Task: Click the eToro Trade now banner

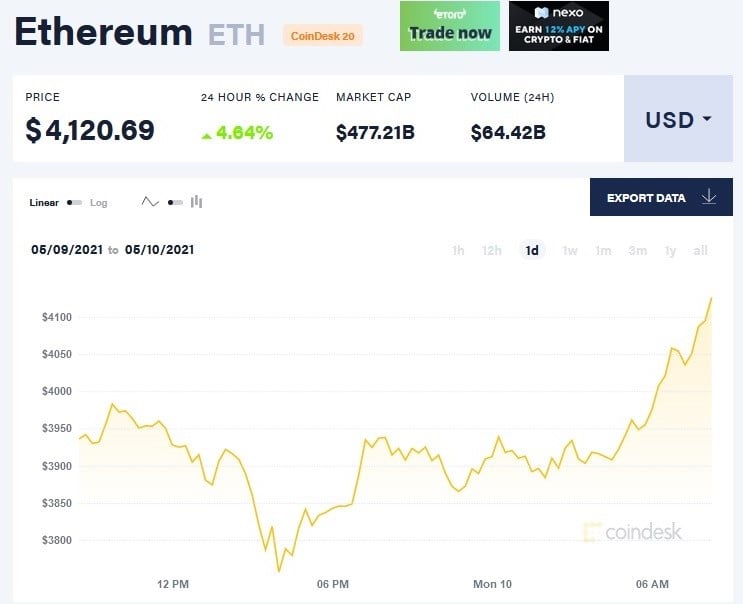Action: (x=450, y=26)
